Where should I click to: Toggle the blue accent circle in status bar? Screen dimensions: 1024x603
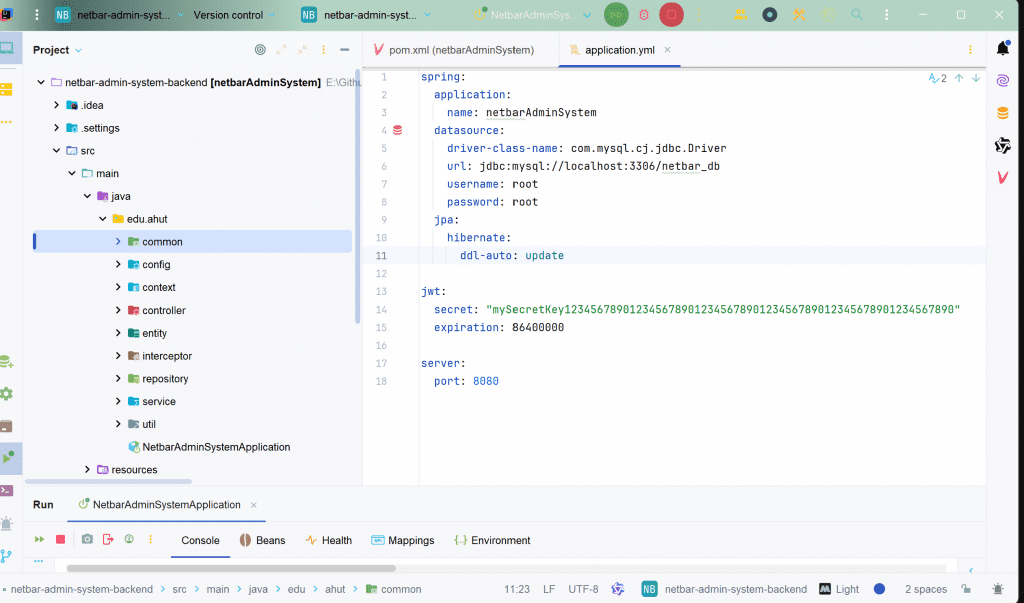pyautogui.click(x=880, y=589)
